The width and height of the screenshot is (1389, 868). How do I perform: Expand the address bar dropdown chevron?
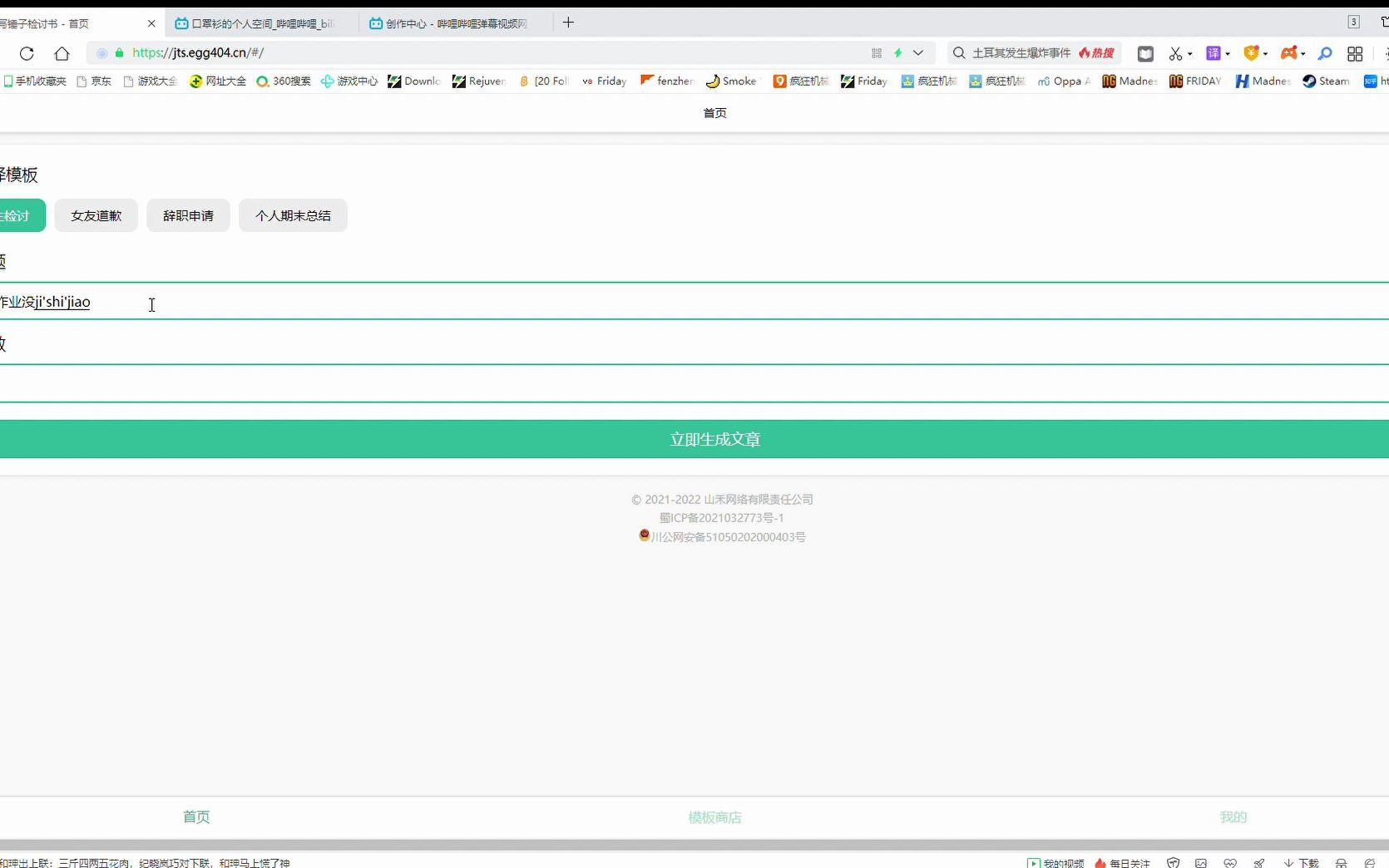[918, 53]
